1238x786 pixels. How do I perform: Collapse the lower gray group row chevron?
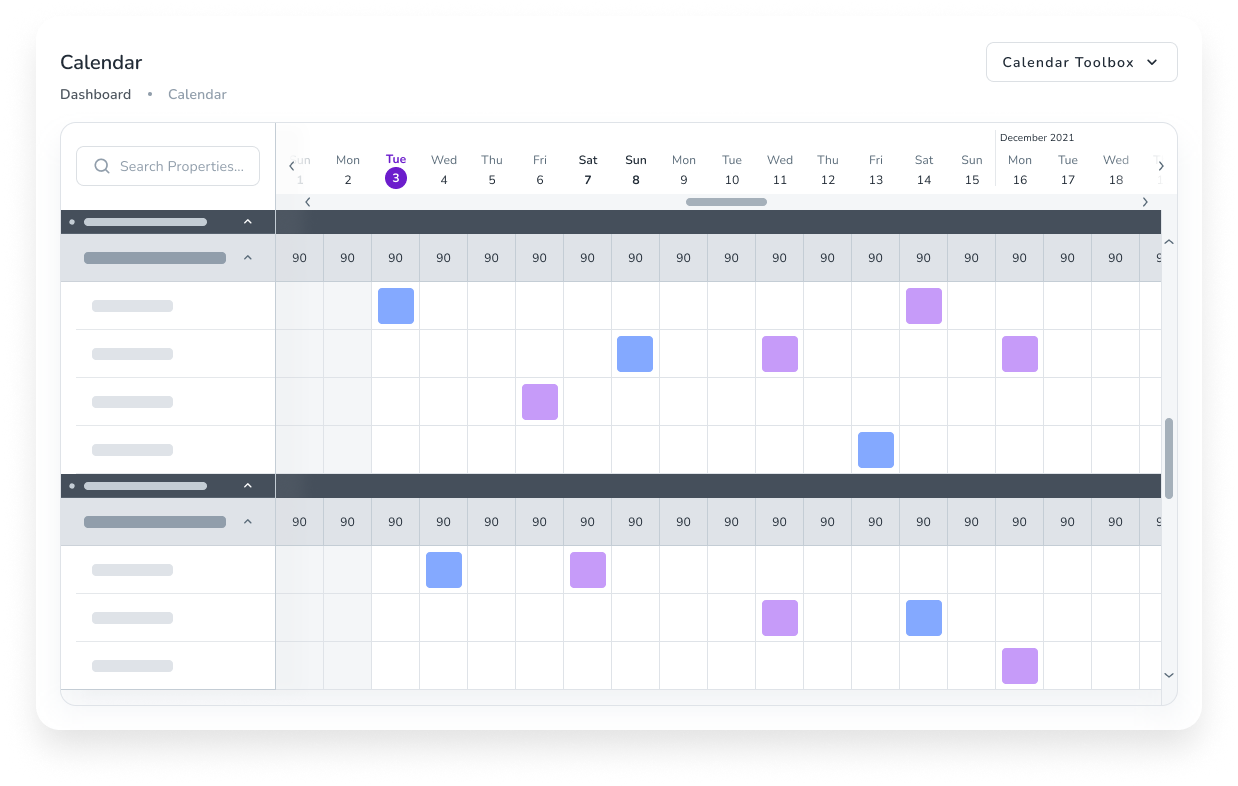click(x=248, y=522)
